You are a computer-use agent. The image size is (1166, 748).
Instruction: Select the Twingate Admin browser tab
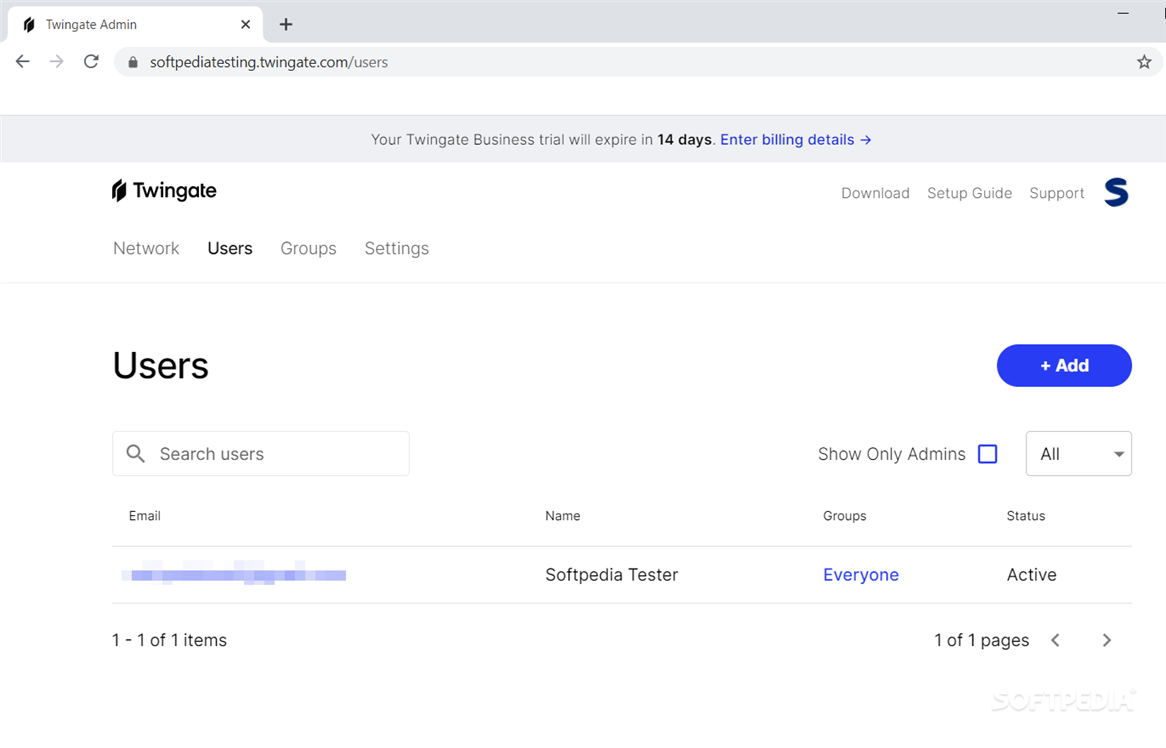click(x=134, y=25)
